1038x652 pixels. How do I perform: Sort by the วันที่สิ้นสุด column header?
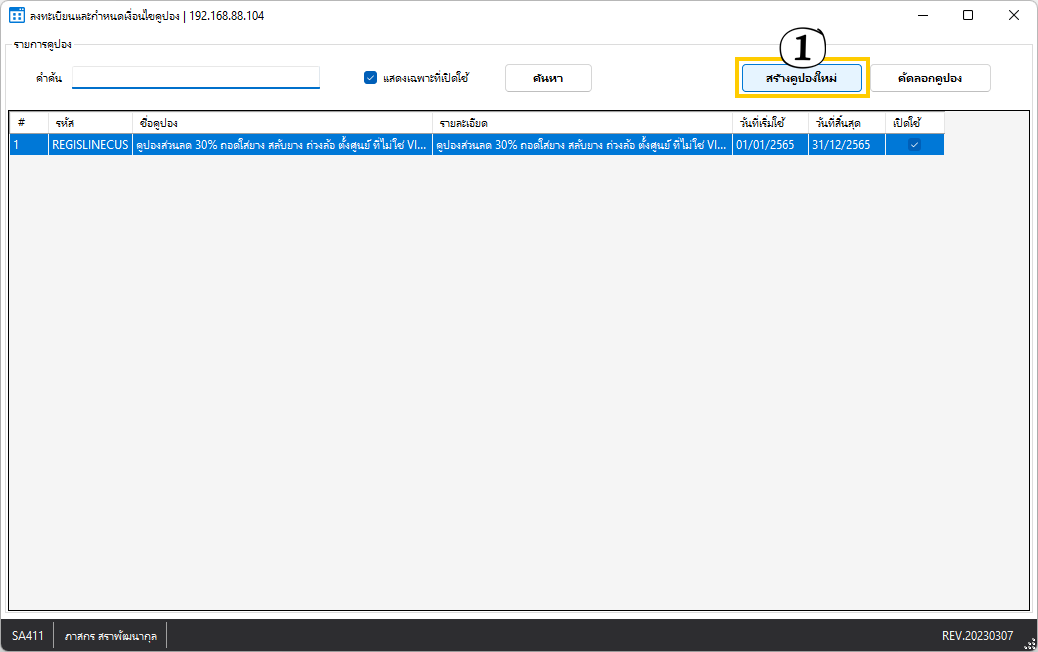(x=847, y=123)
